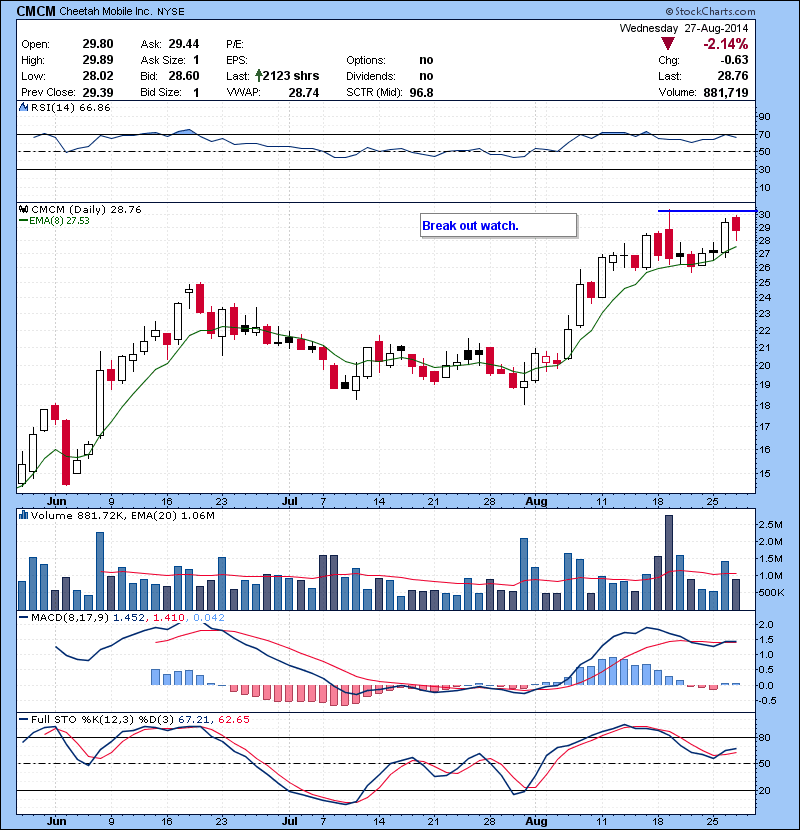
Task: Click the Wednesday 27-Aug-2014 date
Action: point(684,28)
